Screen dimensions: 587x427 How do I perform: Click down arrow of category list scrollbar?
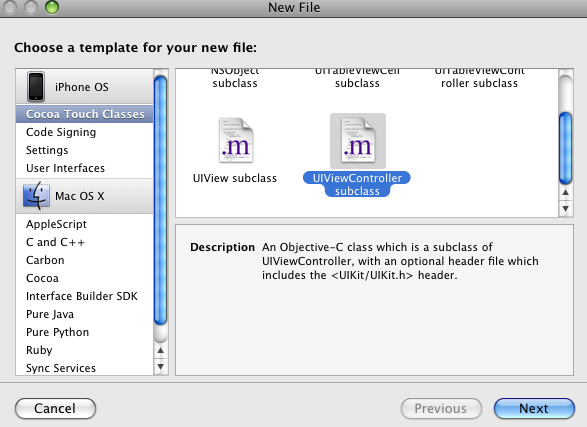point(161,367)
